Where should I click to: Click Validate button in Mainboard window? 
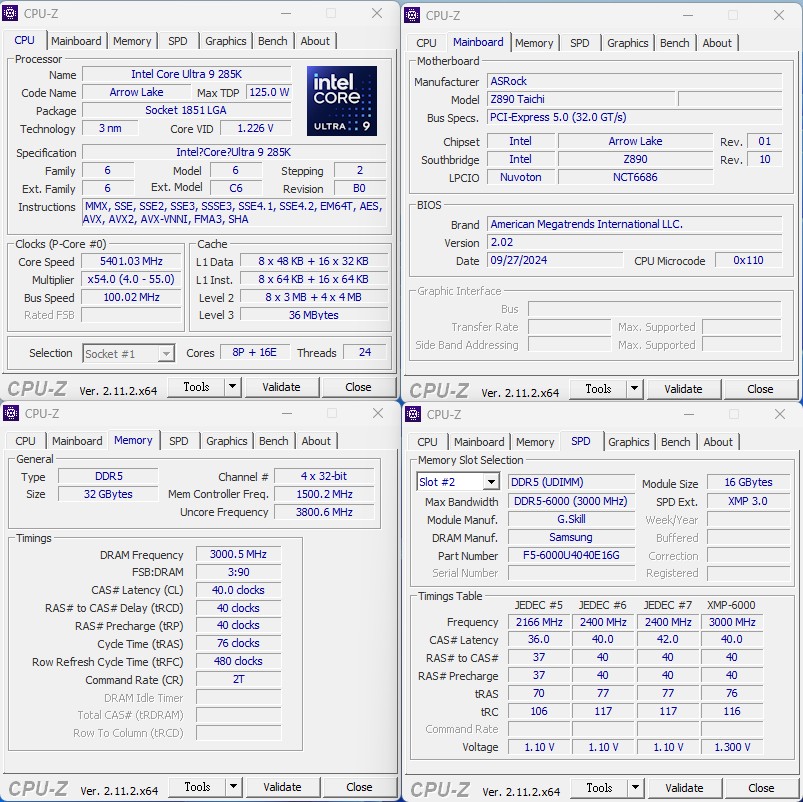(683, 389)
